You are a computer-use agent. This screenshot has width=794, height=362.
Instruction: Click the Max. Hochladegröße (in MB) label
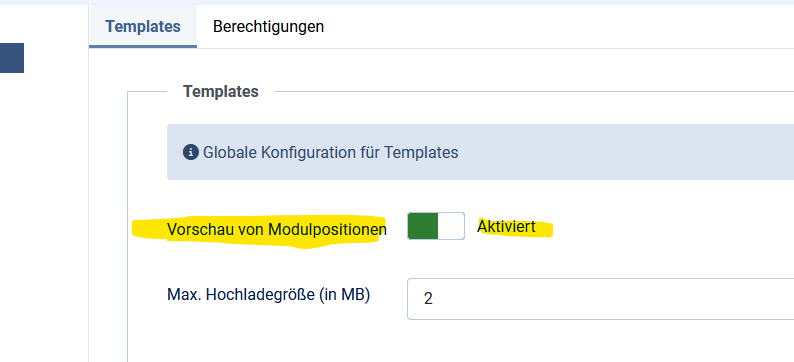[x=268, y=295]
